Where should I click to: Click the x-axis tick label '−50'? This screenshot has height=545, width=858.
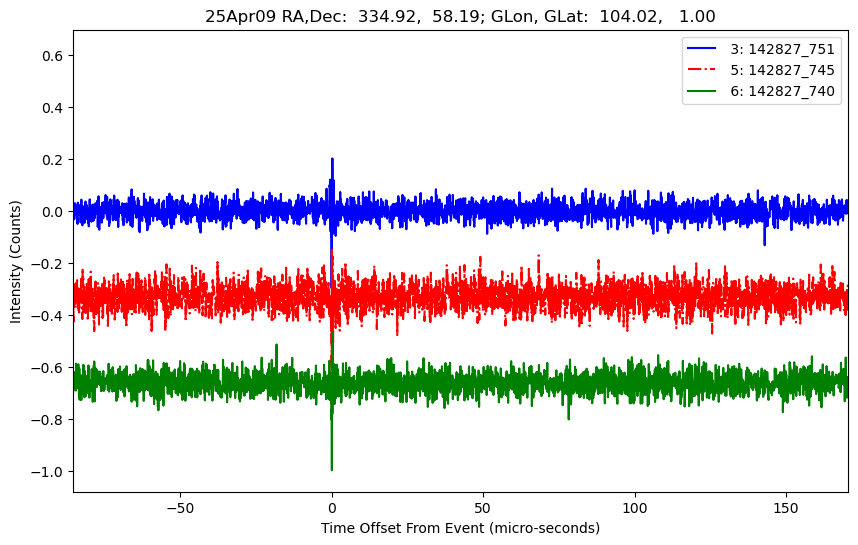click(x=180, y=508)
